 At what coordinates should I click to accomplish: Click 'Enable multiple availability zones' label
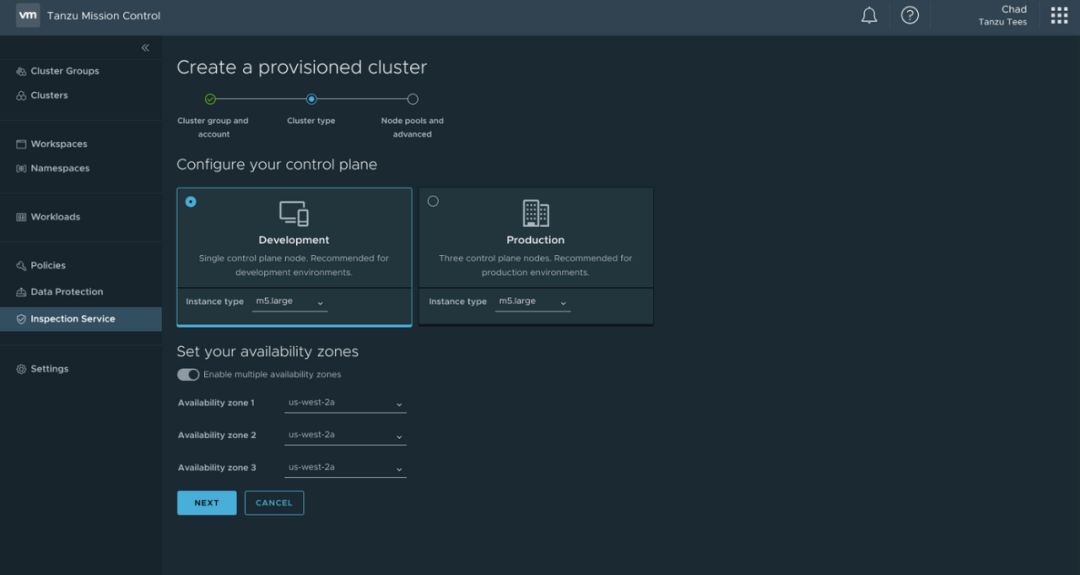pyautogui.click(x=272, y=375)
